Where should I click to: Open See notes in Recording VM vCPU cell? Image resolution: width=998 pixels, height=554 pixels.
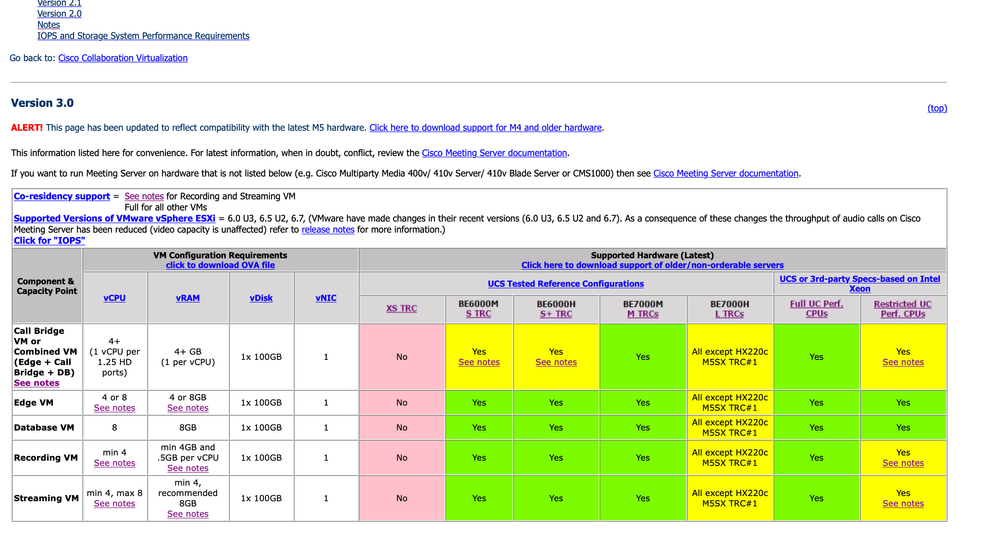(x=115, y=463)
